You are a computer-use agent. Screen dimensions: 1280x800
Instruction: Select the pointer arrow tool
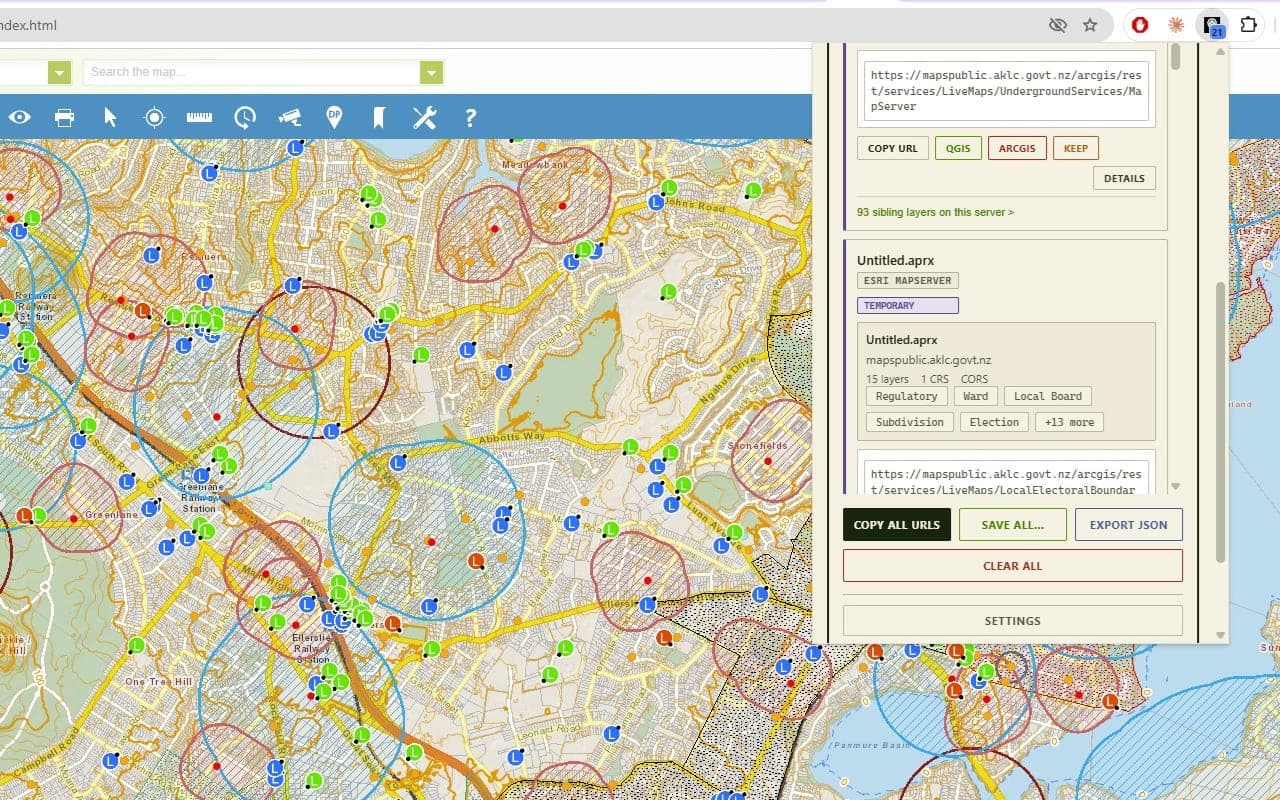point(110,118)
